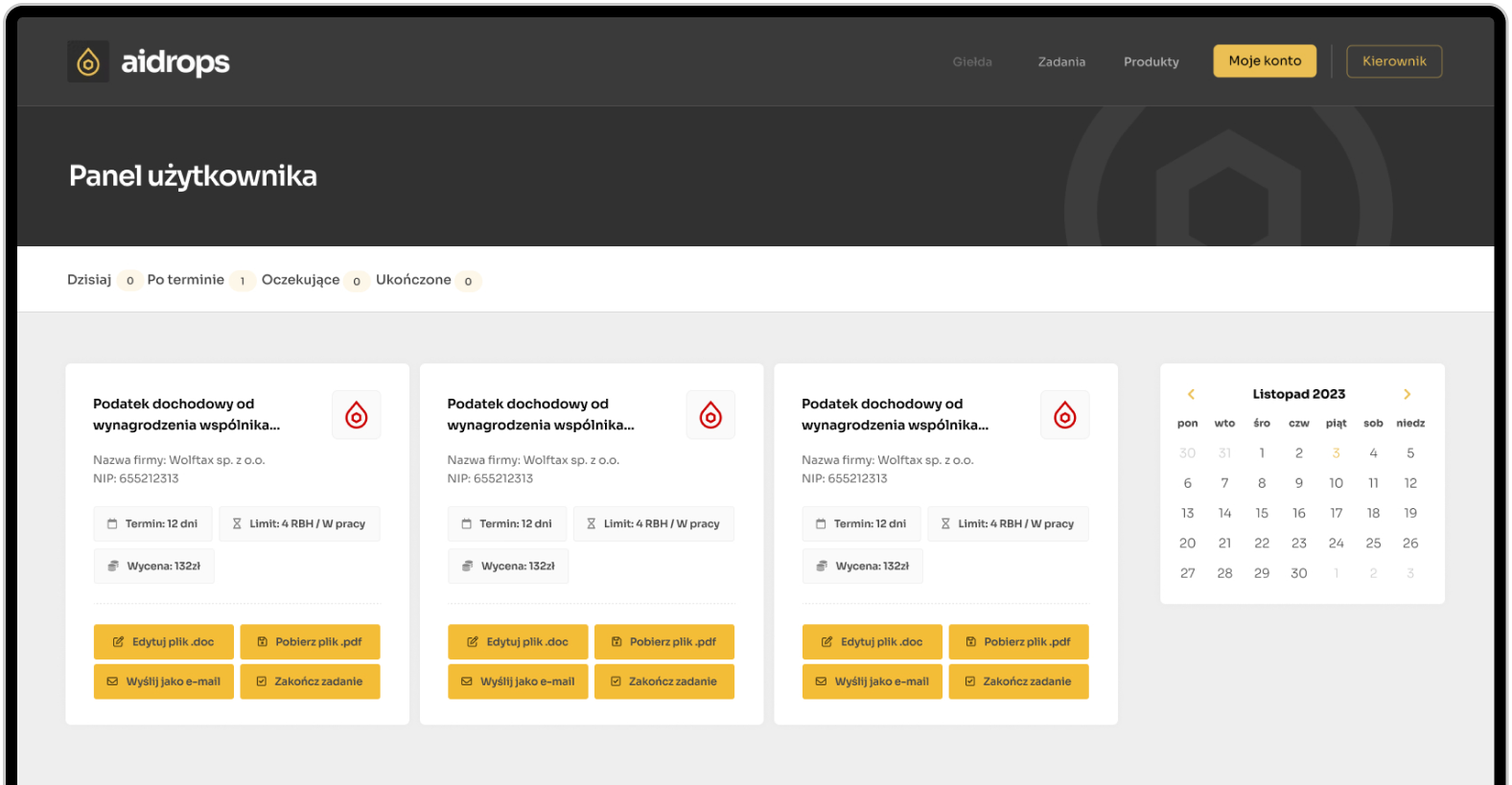Click Pobierz plik .pdf on second card
Image resolution: width=1512 pixels, height=785 pixels.
click(664, 642)
